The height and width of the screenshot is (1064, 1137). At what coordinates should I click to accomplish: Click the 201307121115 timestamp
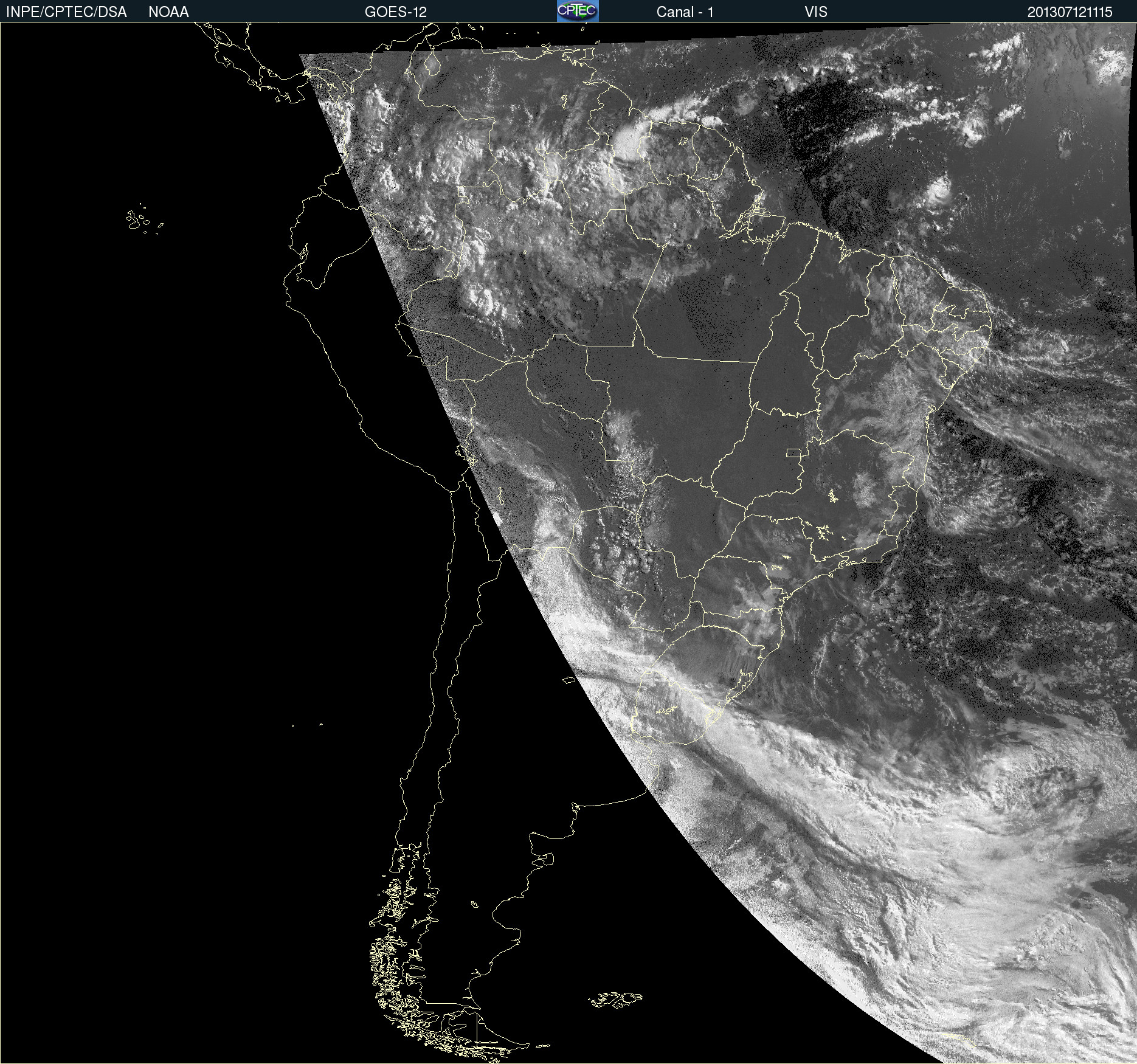pyautogui.click(x=1070, y=12)
